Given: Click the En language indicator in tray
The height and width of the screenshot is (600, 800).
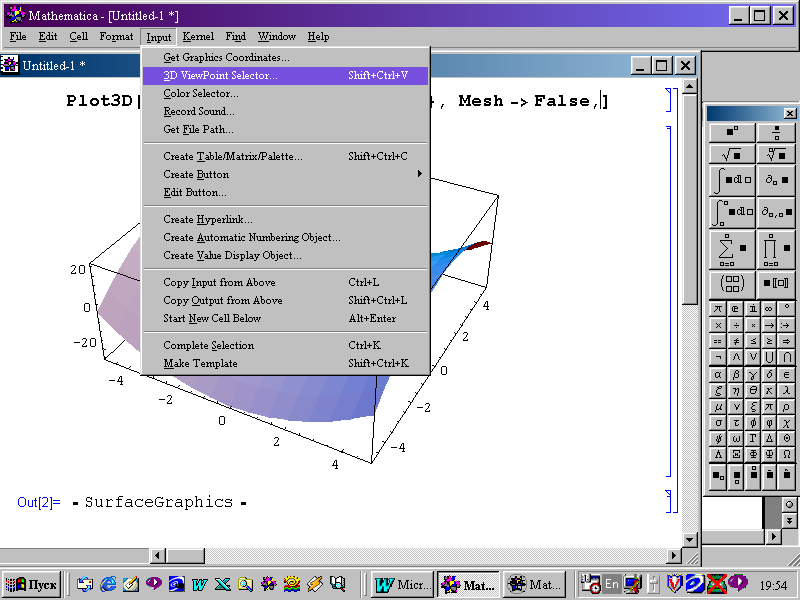Looking at the screenshot, I should [612, 584].
